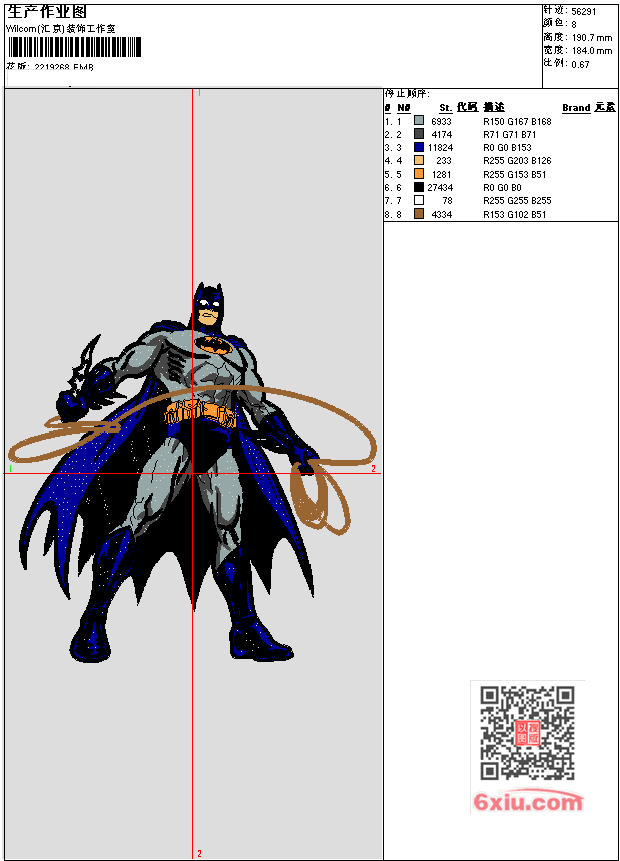Choose the white swatch in row 7
Image resolution: width=620 pixels, height=861 pixels.
tap(419, 200)
